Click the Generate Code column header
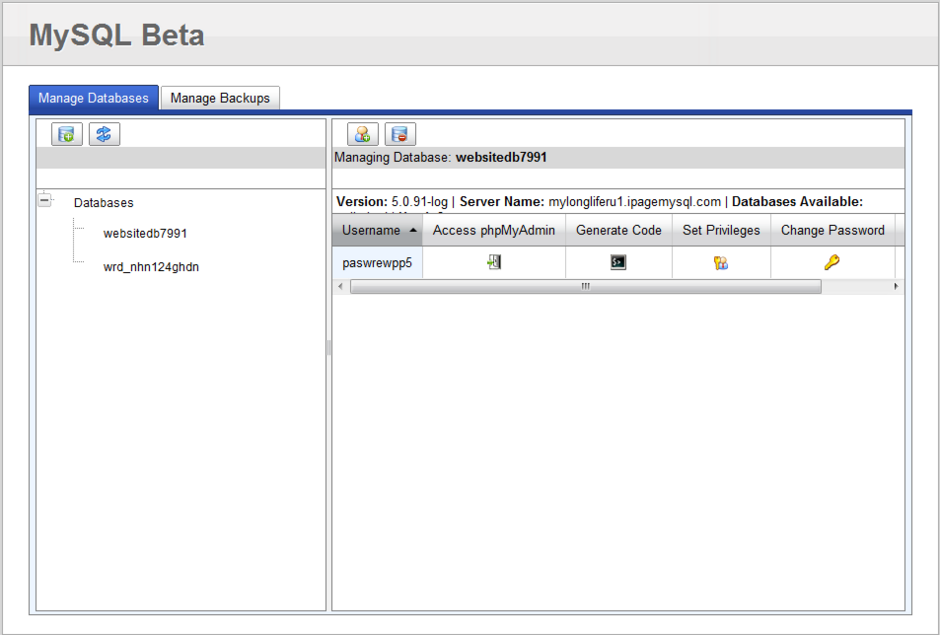The image size is (940, 635). click(x=619, y=230)
